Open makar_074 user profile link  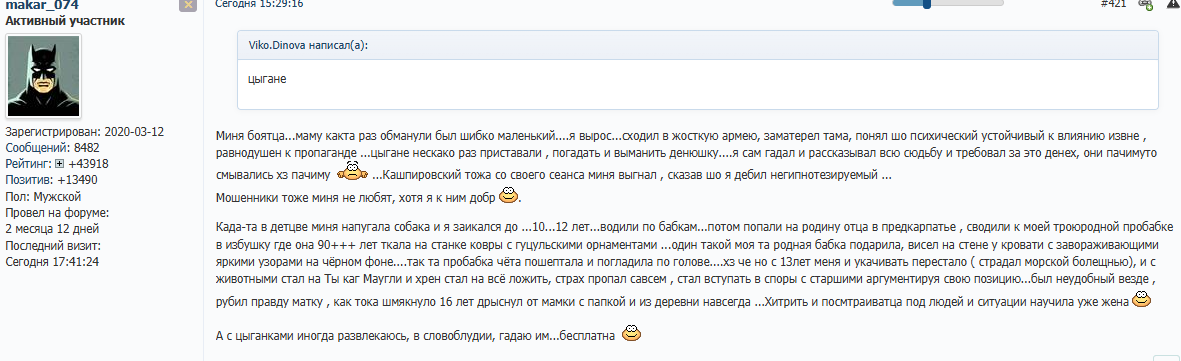[41, 5]
